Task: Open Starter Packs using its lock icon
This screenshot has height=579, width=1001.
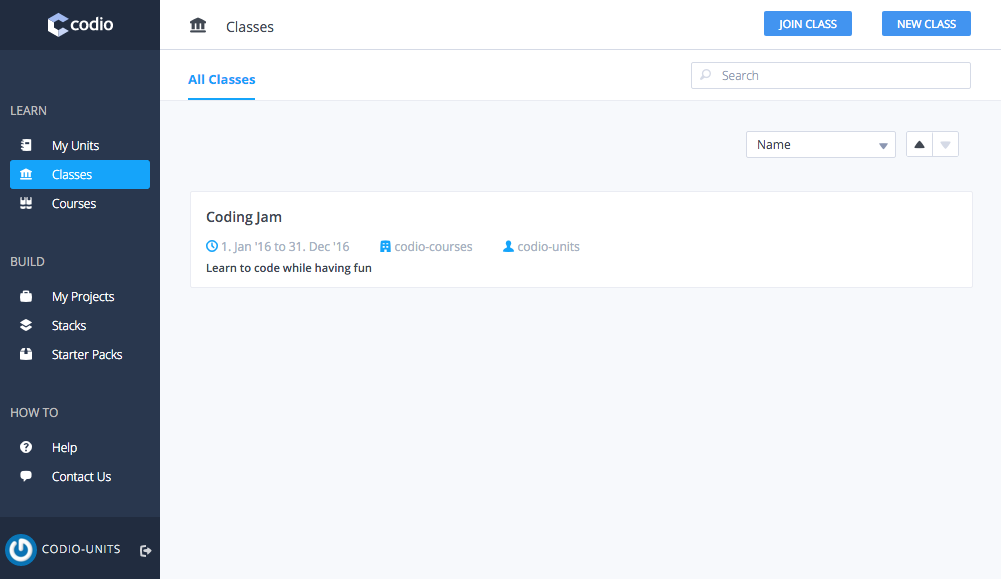Action: pos(25,354)
